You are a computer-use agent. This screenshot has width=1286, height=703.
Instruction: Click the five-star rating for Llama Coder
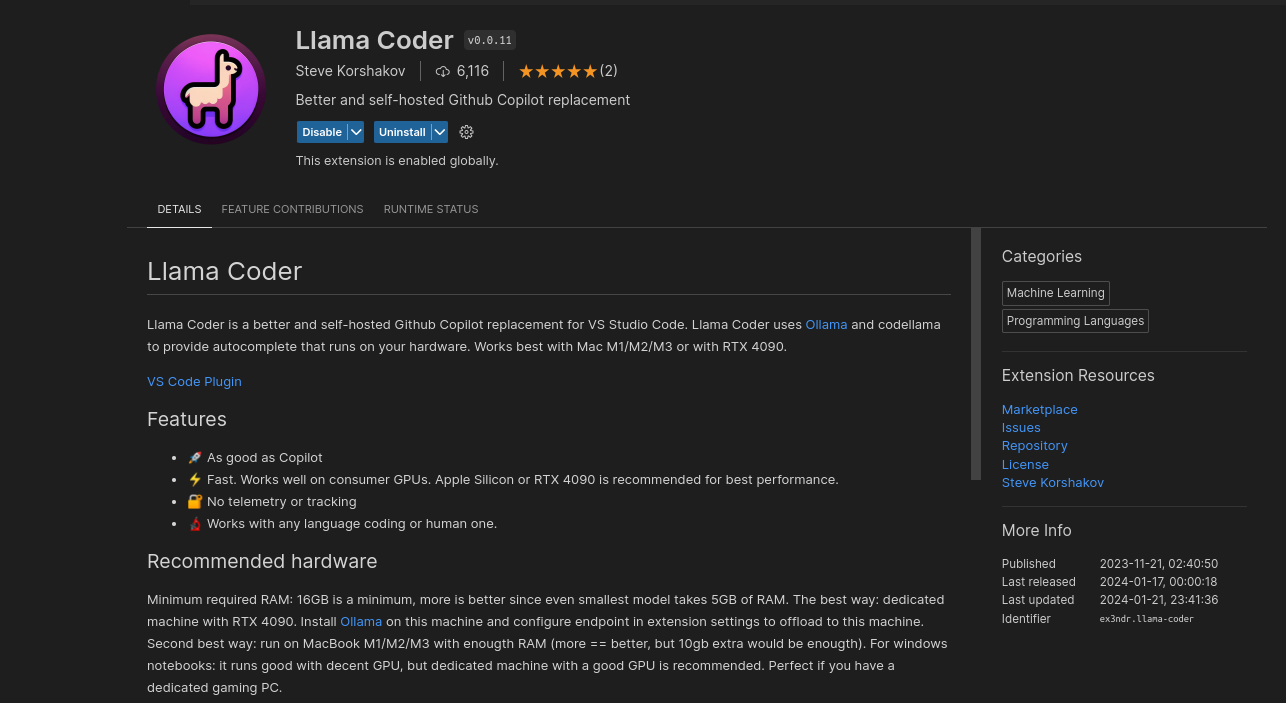556,71
